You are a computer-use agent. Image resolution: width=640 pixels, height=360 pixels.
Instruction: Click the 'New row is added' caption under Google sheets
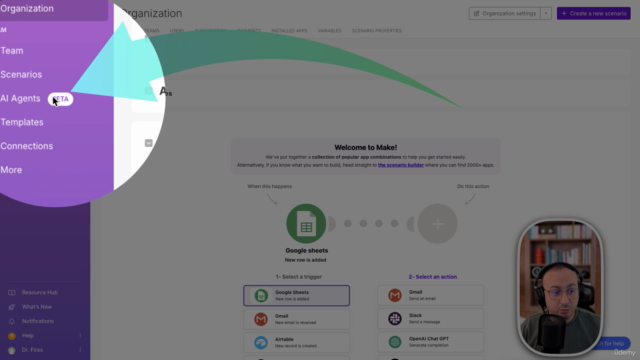tap(305, 260)
